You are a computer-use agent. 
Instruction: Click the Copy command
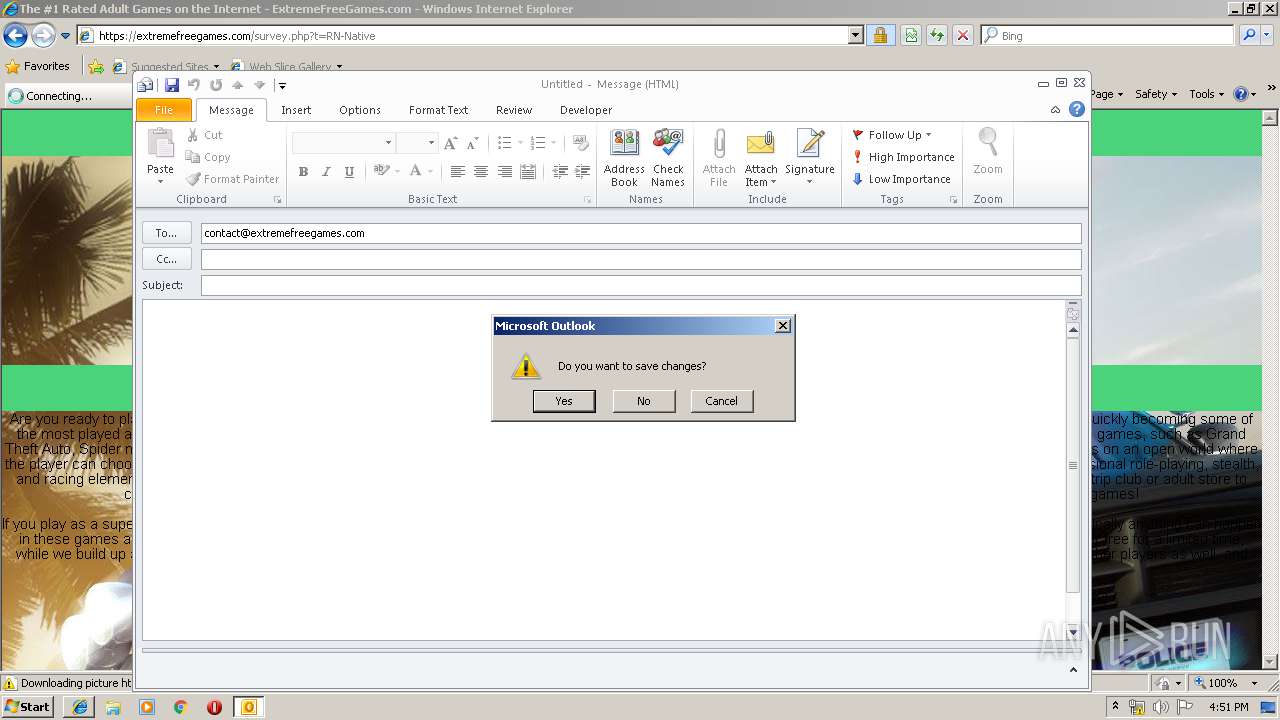click(x=208, y=157)
